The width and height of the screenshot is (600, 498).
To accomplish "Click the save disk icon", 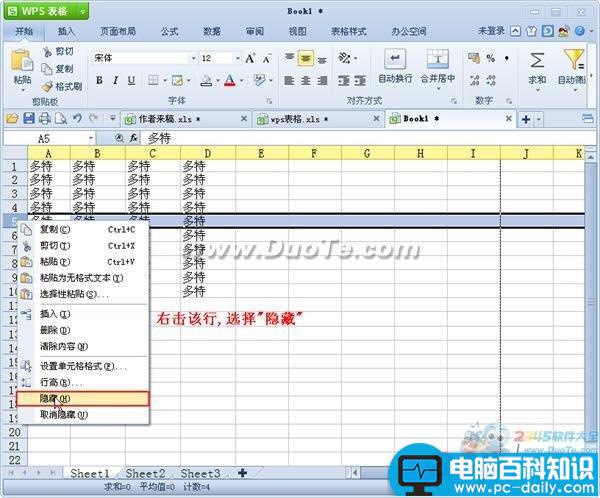I will (x=29, y=119).
